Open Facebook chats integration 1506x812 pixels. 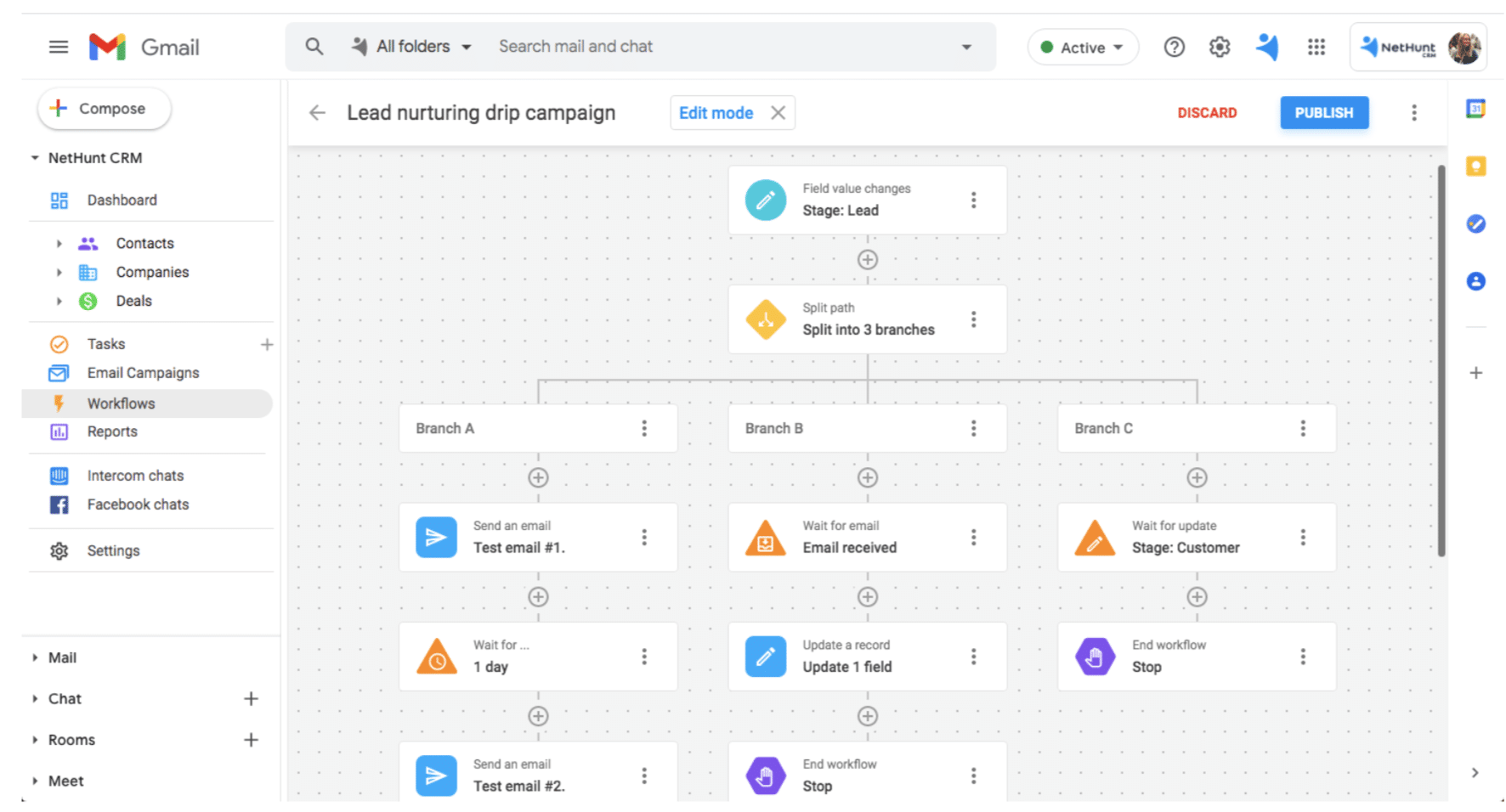pyautogui.click(x=58, y=505)
